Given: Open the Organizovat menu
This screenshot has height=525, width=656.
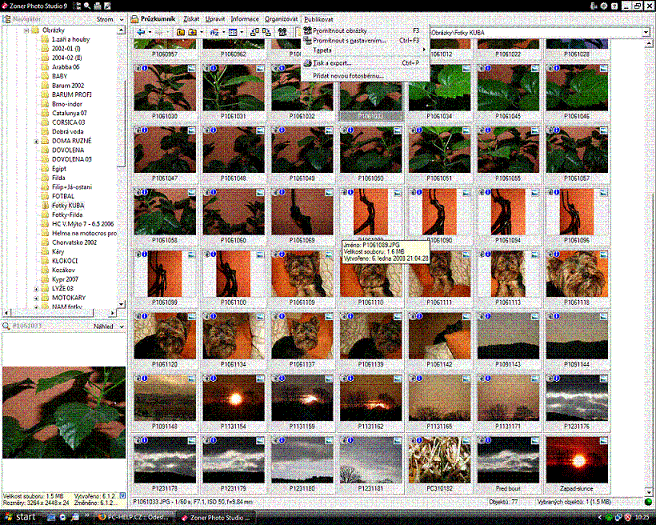Looking at the screenshot, I should click(279, 19).
